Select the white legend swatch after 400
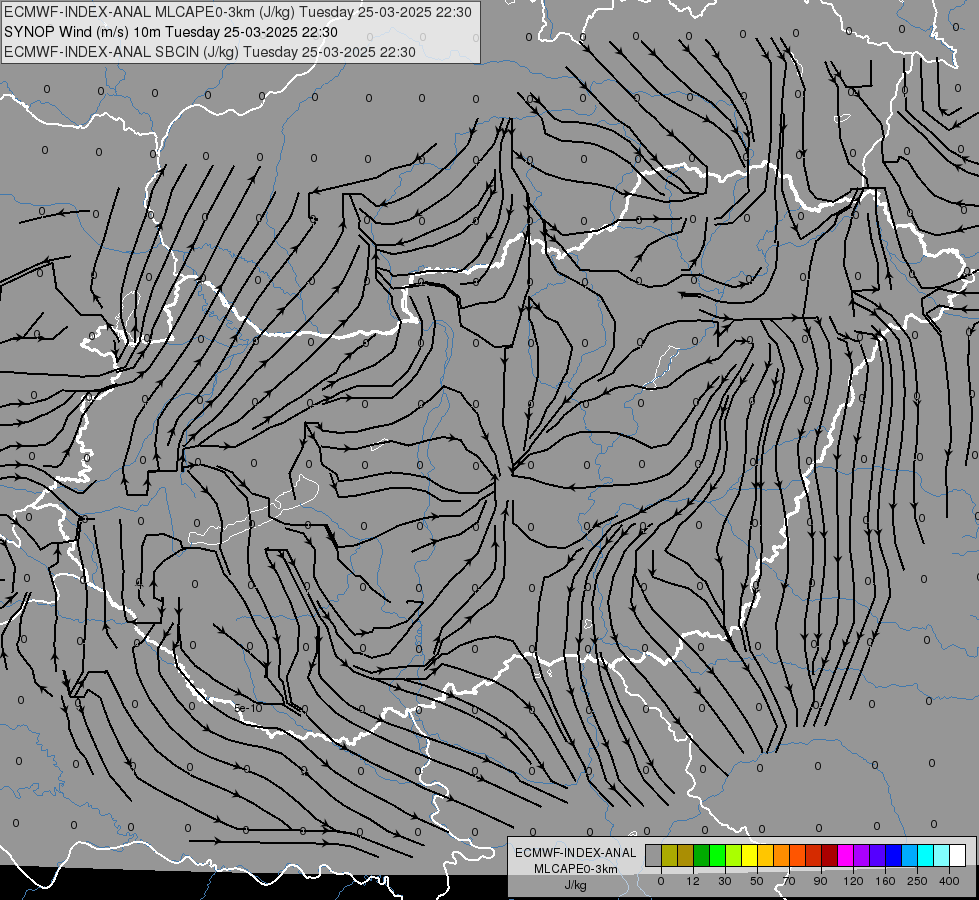Image resolution: width=979 pixels, height=900 pixels. coord(958,855)
